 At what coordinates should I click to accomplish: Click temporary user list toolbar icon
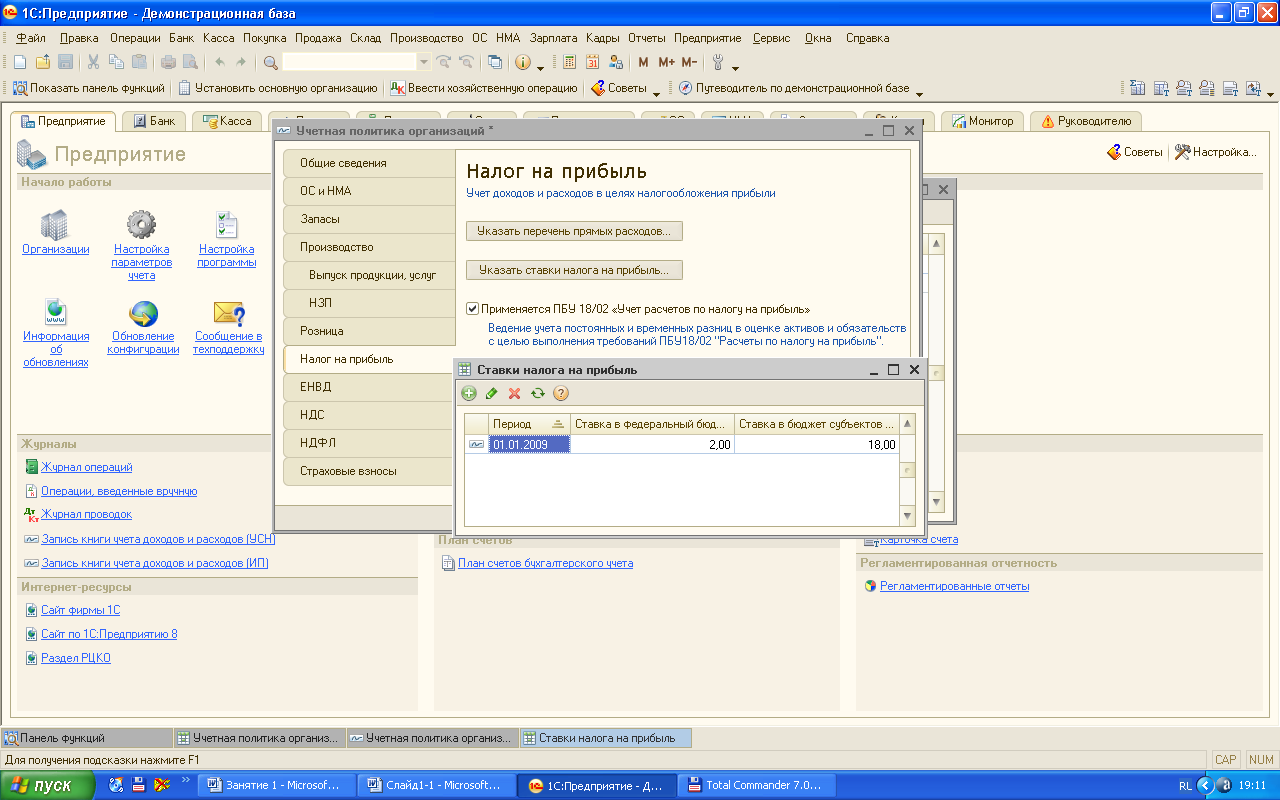point(615,62)
